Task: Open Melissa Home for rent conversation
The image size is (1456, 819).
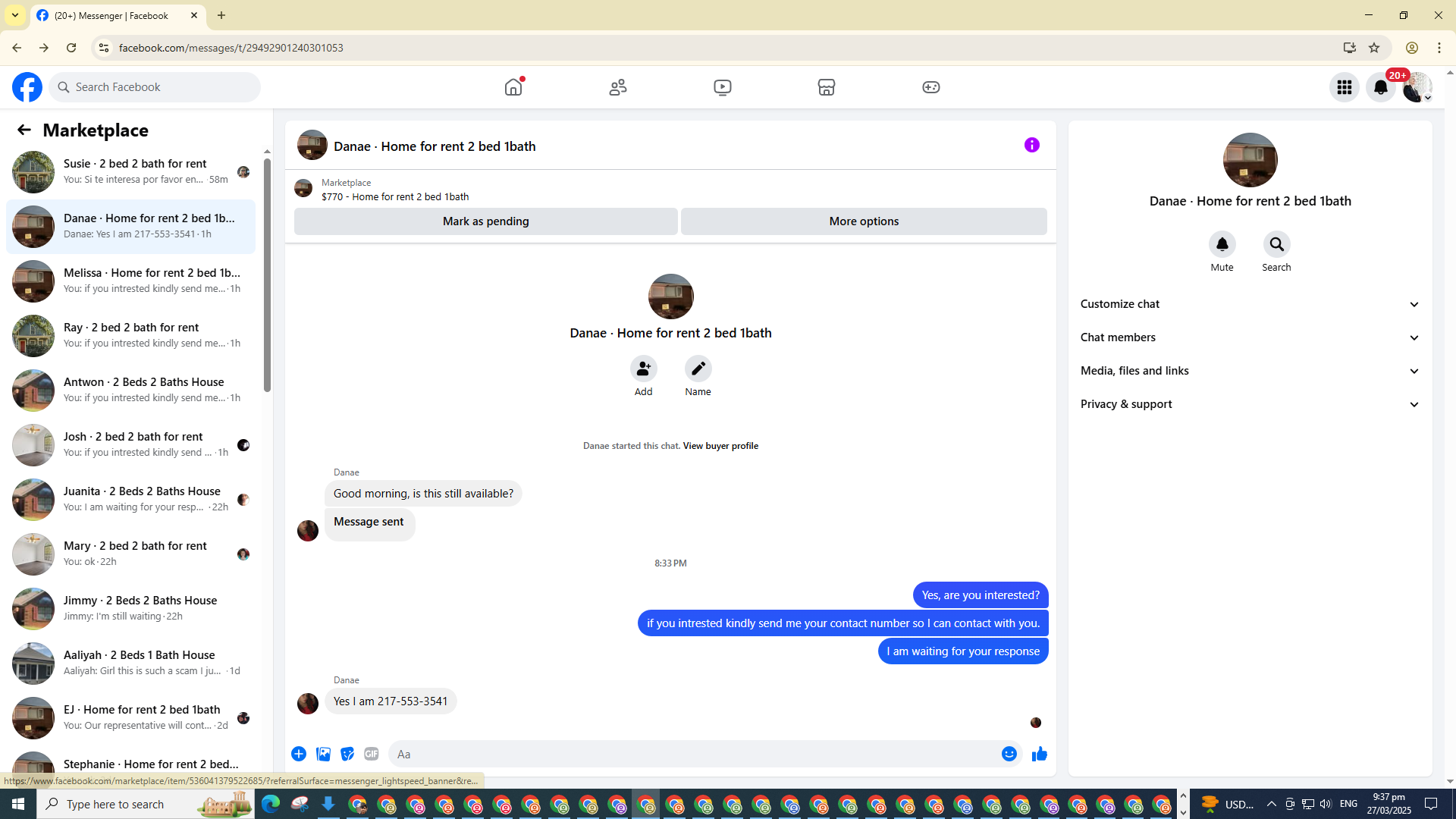Action: click(130, 281)
